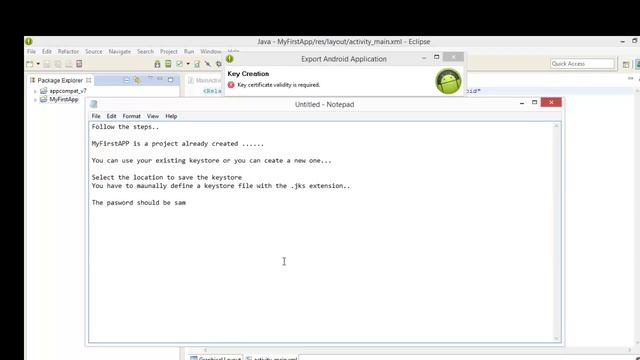640x360 pixels.
Task: Minimize the Package Explorer view
Action: point(160,79)
